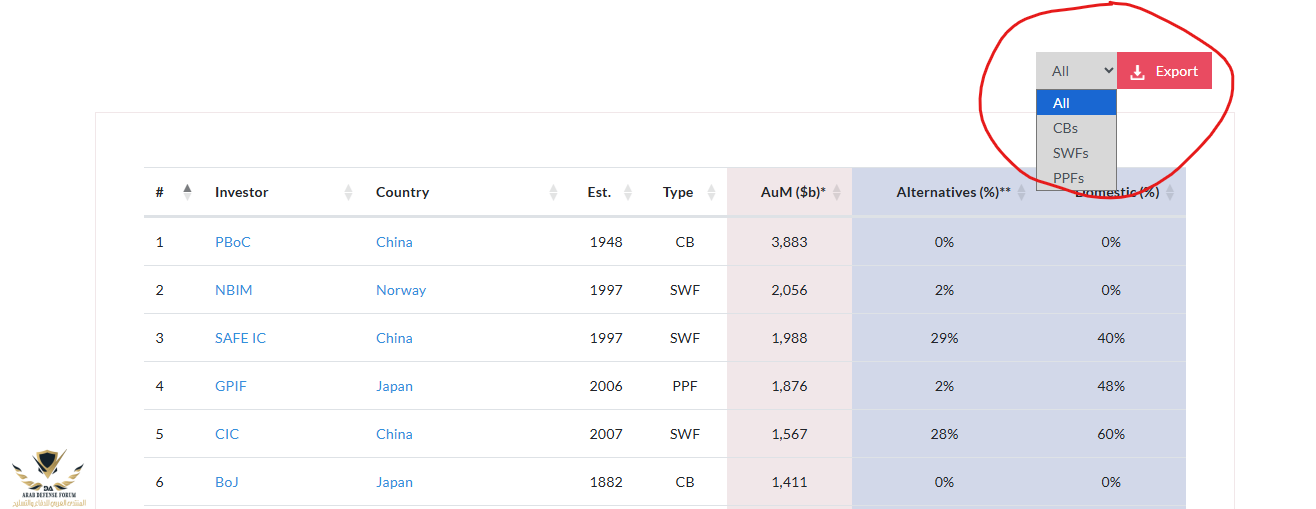This screenshot has width=1316, height=509.
Task: Sort table by Investor column arrows
Action: tap(348, 192)
